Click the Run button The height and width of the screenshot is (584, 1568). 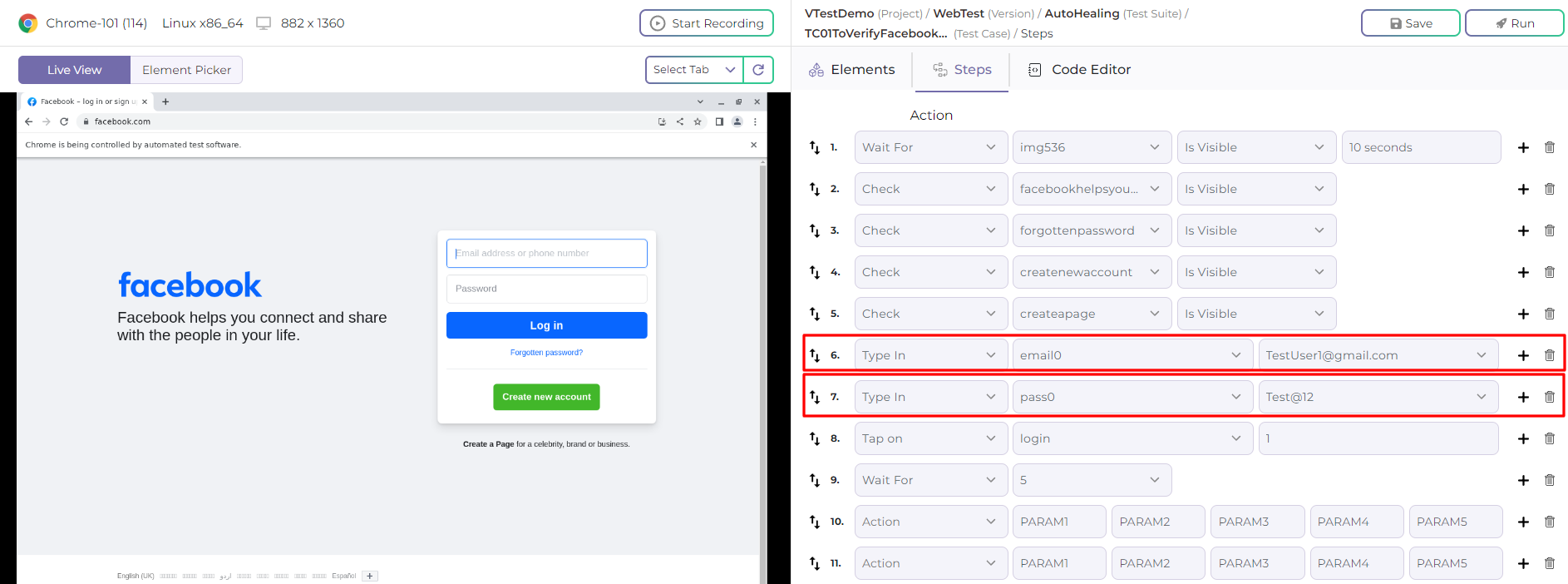click(1514, 23)
